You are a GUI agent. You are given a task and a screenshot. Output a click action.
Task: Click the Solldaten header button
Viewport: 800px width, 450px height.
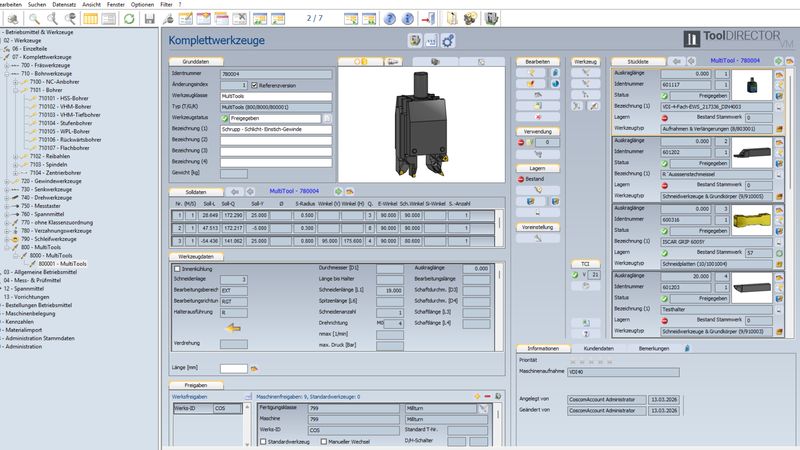pyautogui.click(x=196, y=192)
